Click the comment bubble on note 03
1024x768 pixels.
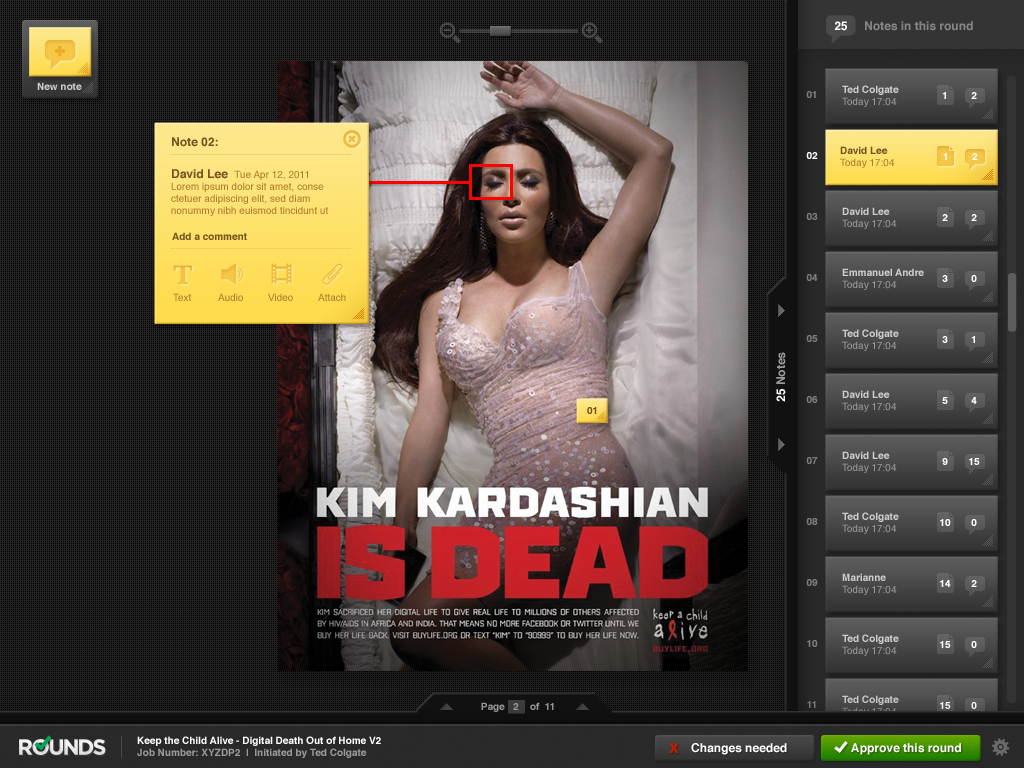pyautogui.click(x=974, y=218)
